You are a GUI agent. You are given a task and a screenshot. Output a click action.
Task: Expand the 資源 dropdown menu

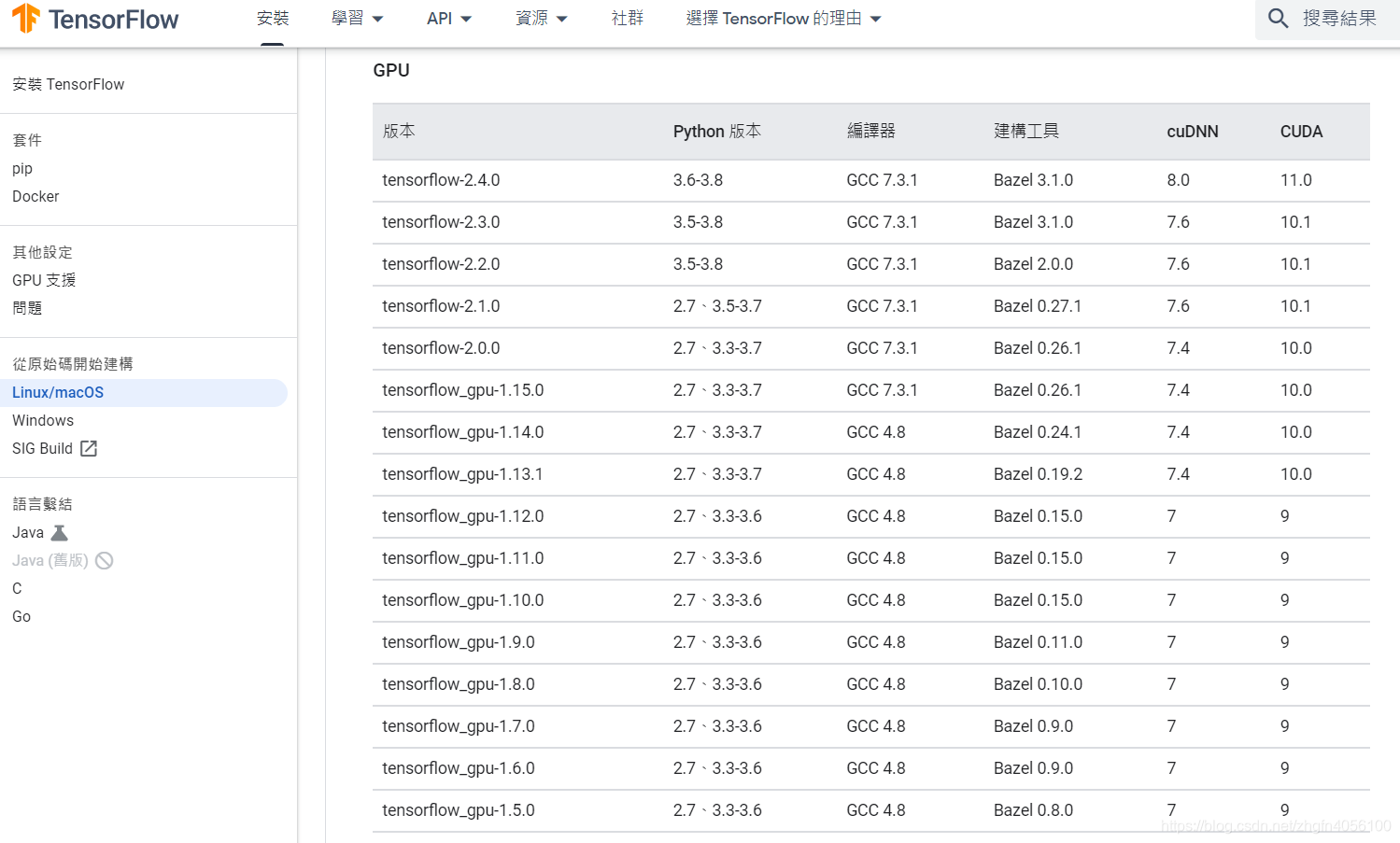click(542, 19)
